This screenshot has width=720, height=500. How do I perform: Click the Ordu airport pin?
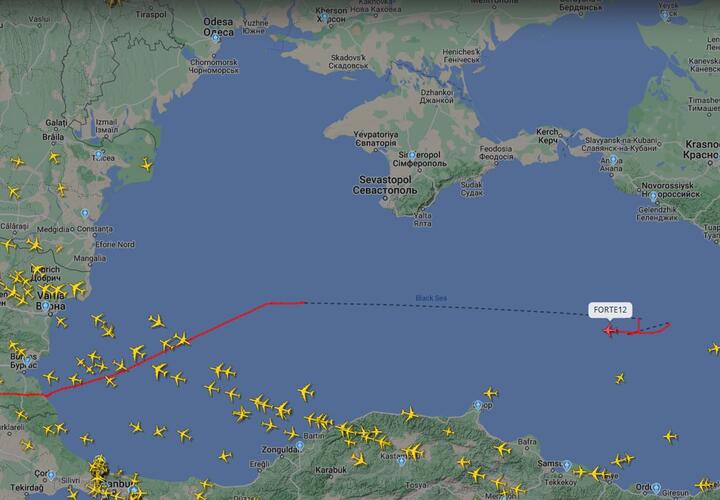pos(656,488)
